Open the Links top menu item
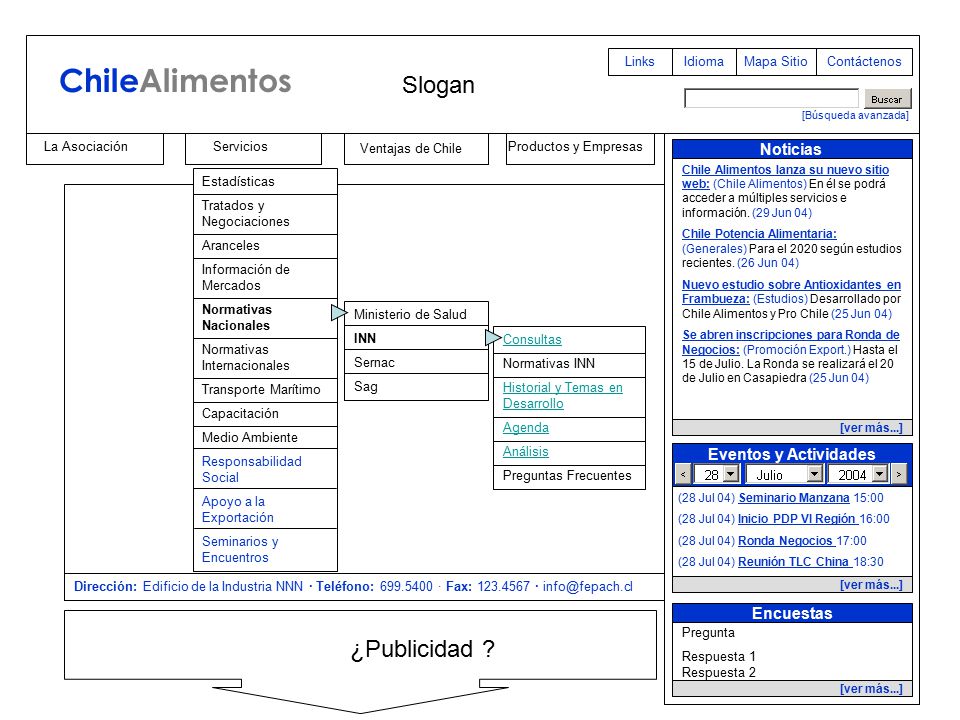960x720 pixels. pos(640,62)
